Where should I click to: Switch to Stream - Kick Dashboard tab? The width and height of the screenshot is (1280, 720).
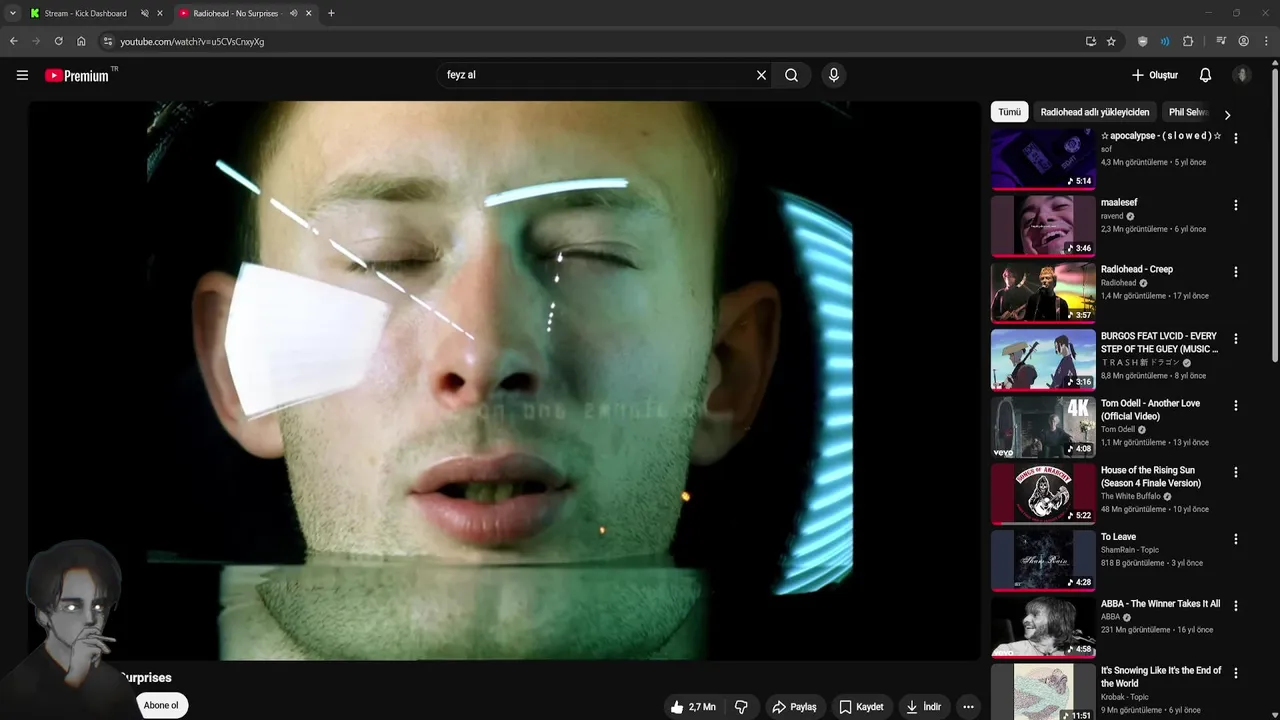pos(86,13)
